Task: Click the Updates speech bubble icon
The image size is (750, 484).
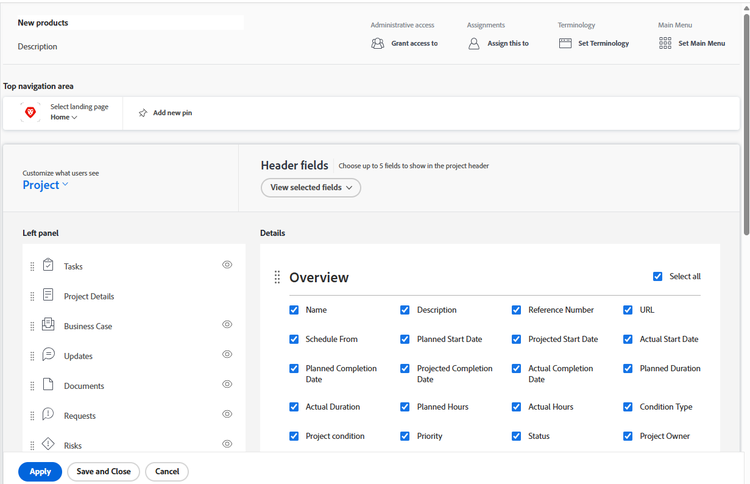Action: coord(48,355)
